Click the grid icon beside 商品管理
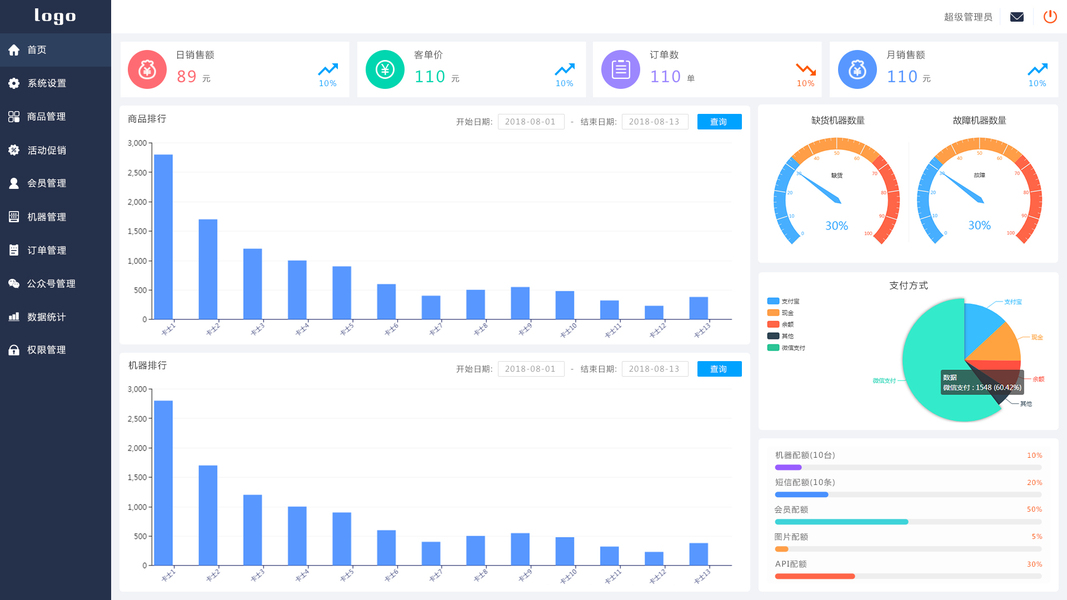 coord(14,116)
